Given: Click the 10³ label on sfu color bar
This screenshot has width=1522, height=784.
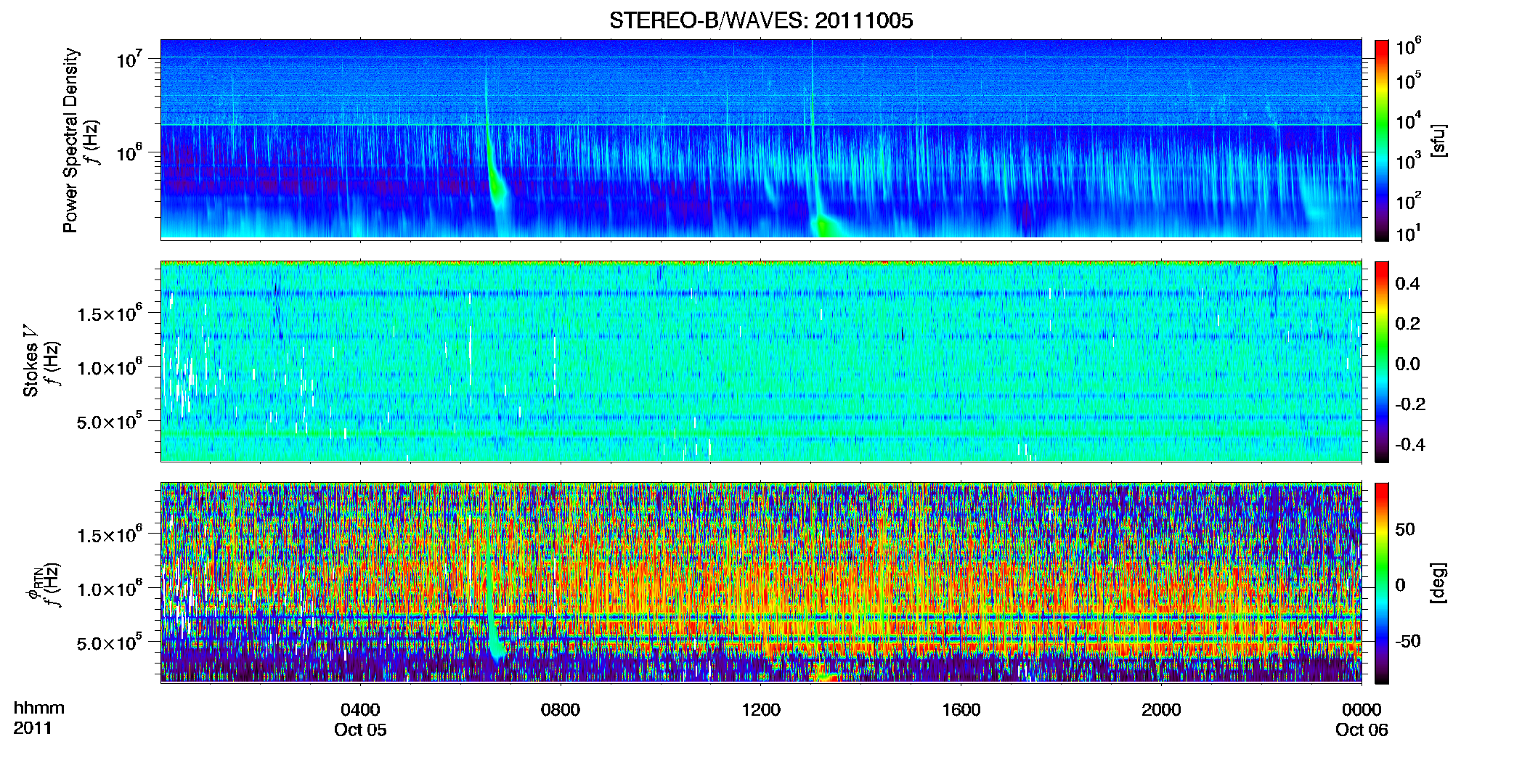Looking at the screenshot, I should point(1409,161).
